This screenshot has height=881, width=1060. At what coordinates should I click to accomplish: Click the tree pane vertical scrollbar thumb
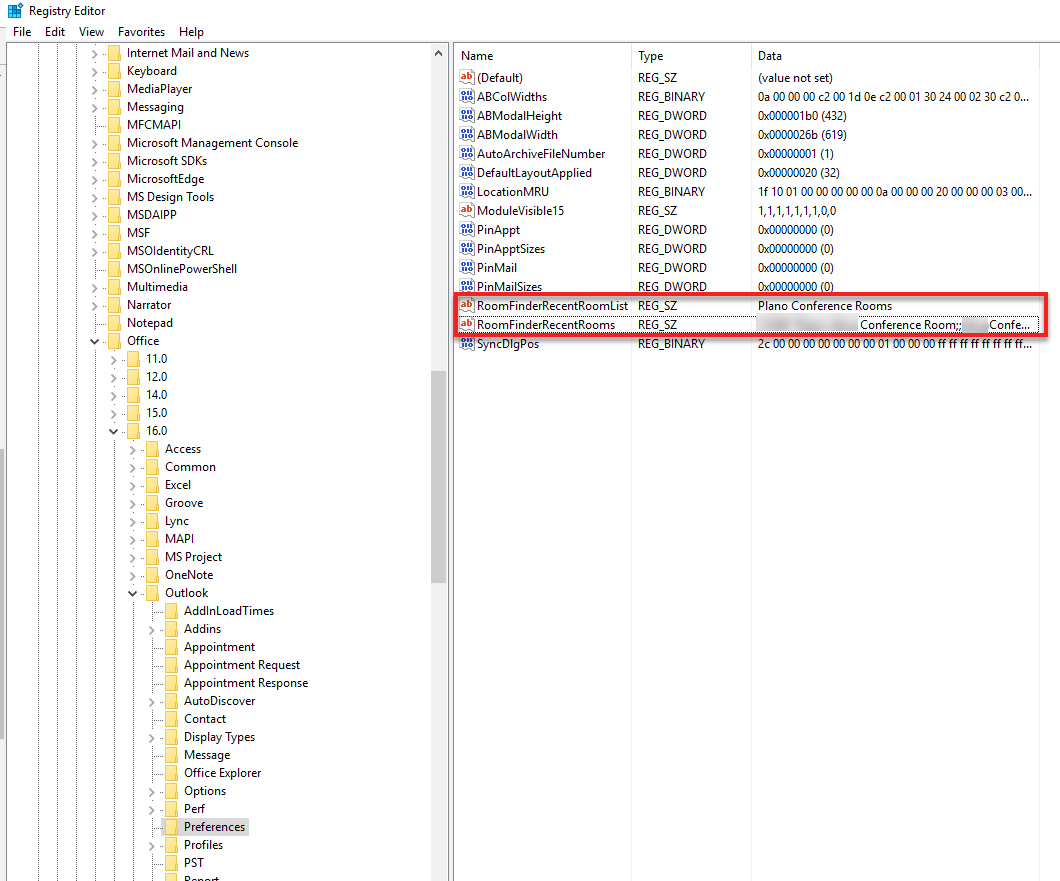pos(438,477)
